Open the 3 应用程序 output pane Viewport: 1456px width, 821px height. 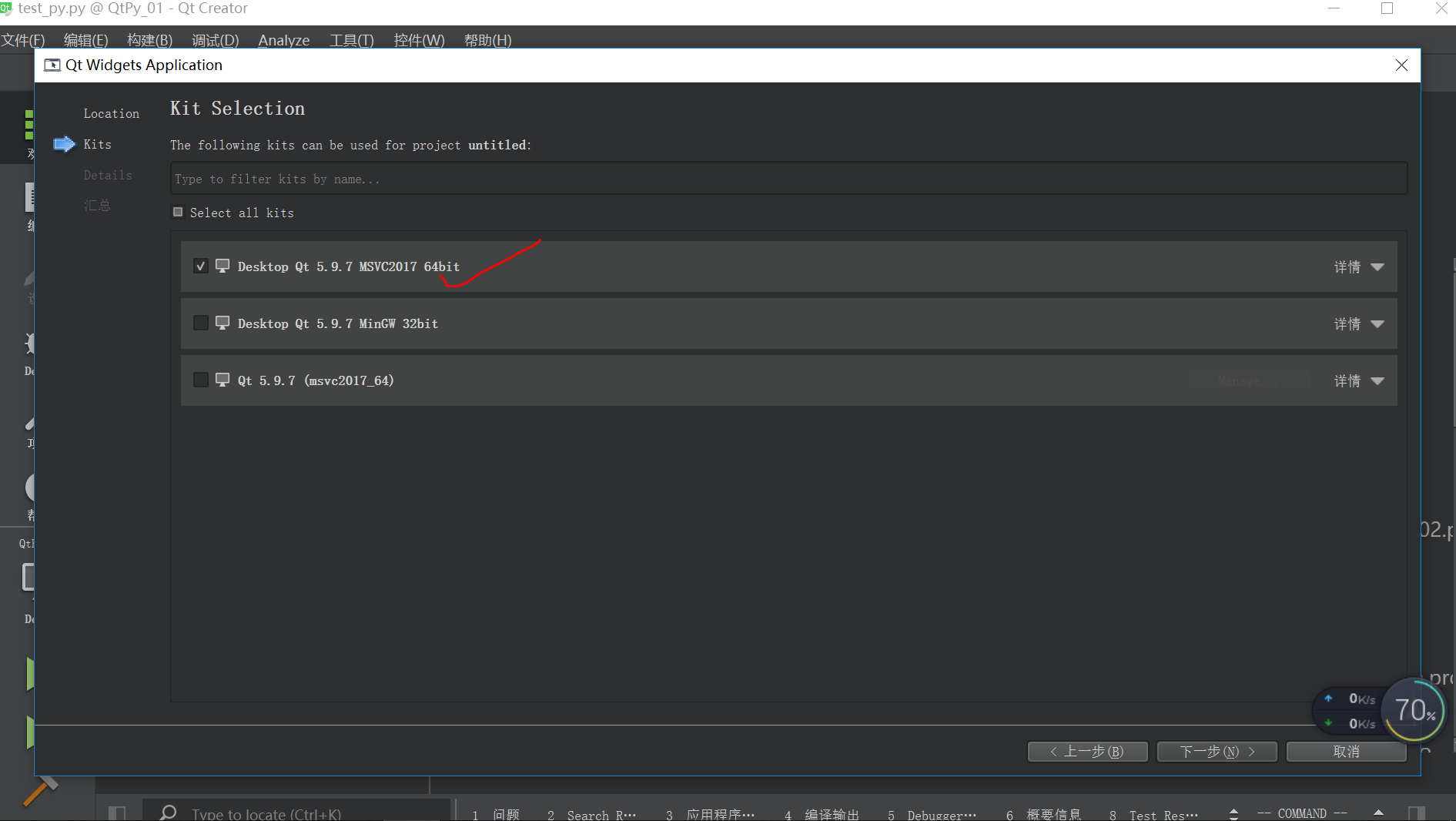[x=710, y=814]
